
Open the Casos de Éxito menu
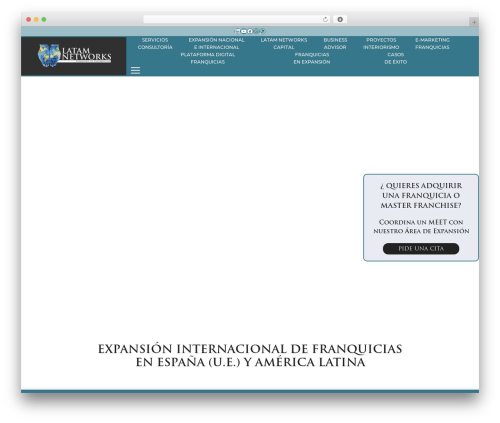[395, 58]
